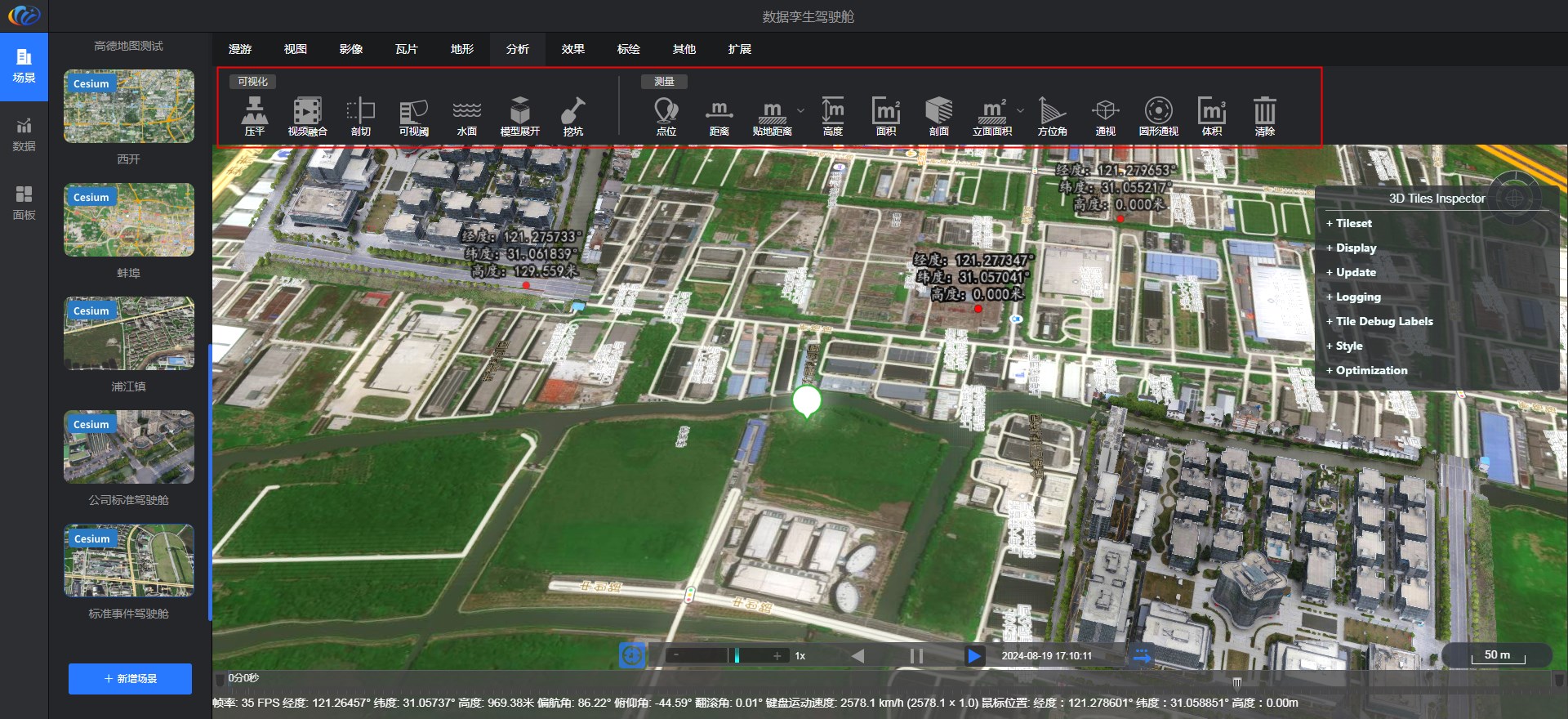
Task: Open the 贴地距离 dropdown arrow
Action: [800, 110]
